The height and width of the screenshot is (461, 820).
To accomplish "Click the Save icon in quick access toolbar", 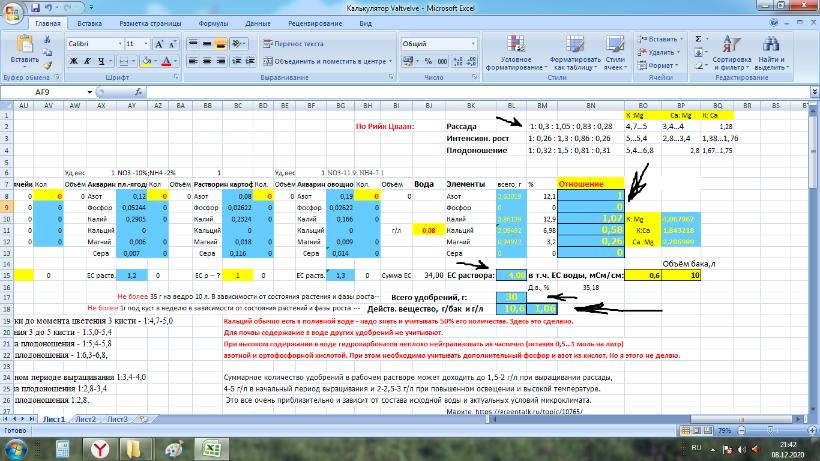I will point(33,7).
